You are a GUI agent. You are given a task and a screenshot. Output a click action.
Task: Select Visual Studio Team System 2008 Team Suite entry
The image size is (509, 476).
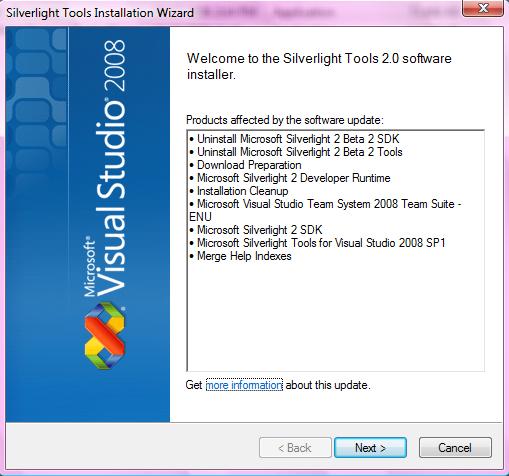point(325,210)
